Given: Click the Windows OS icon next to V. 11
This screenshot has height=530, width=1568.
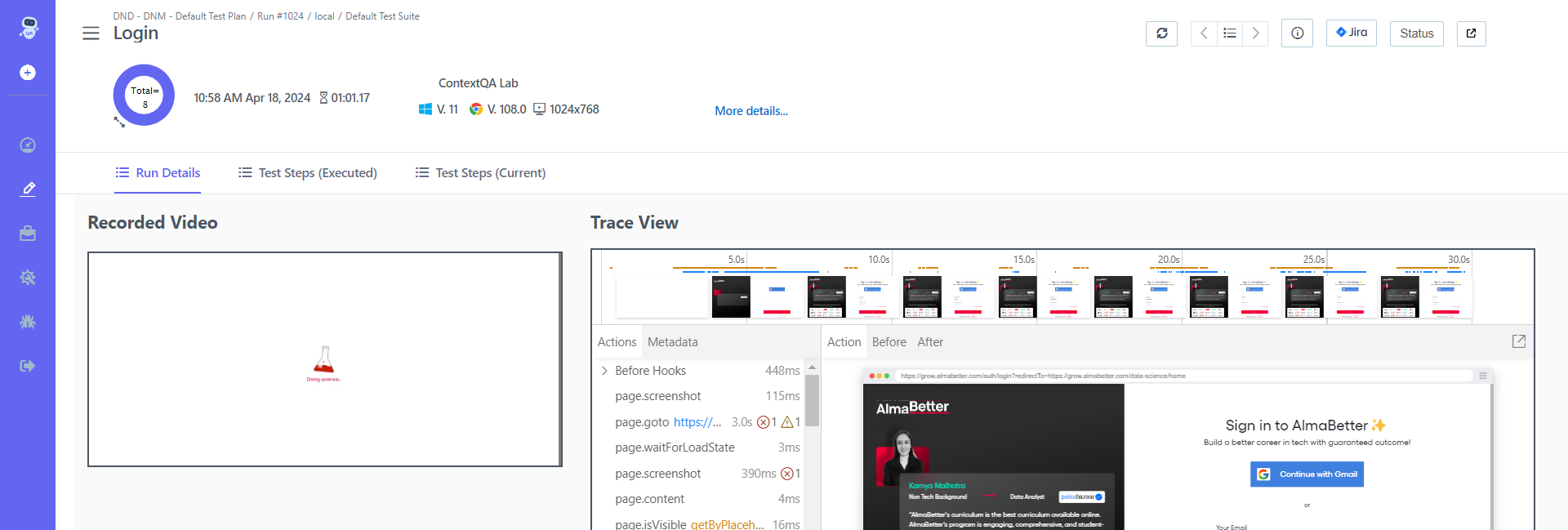Looking at the screenshot, I should click(x=425, y=109).
